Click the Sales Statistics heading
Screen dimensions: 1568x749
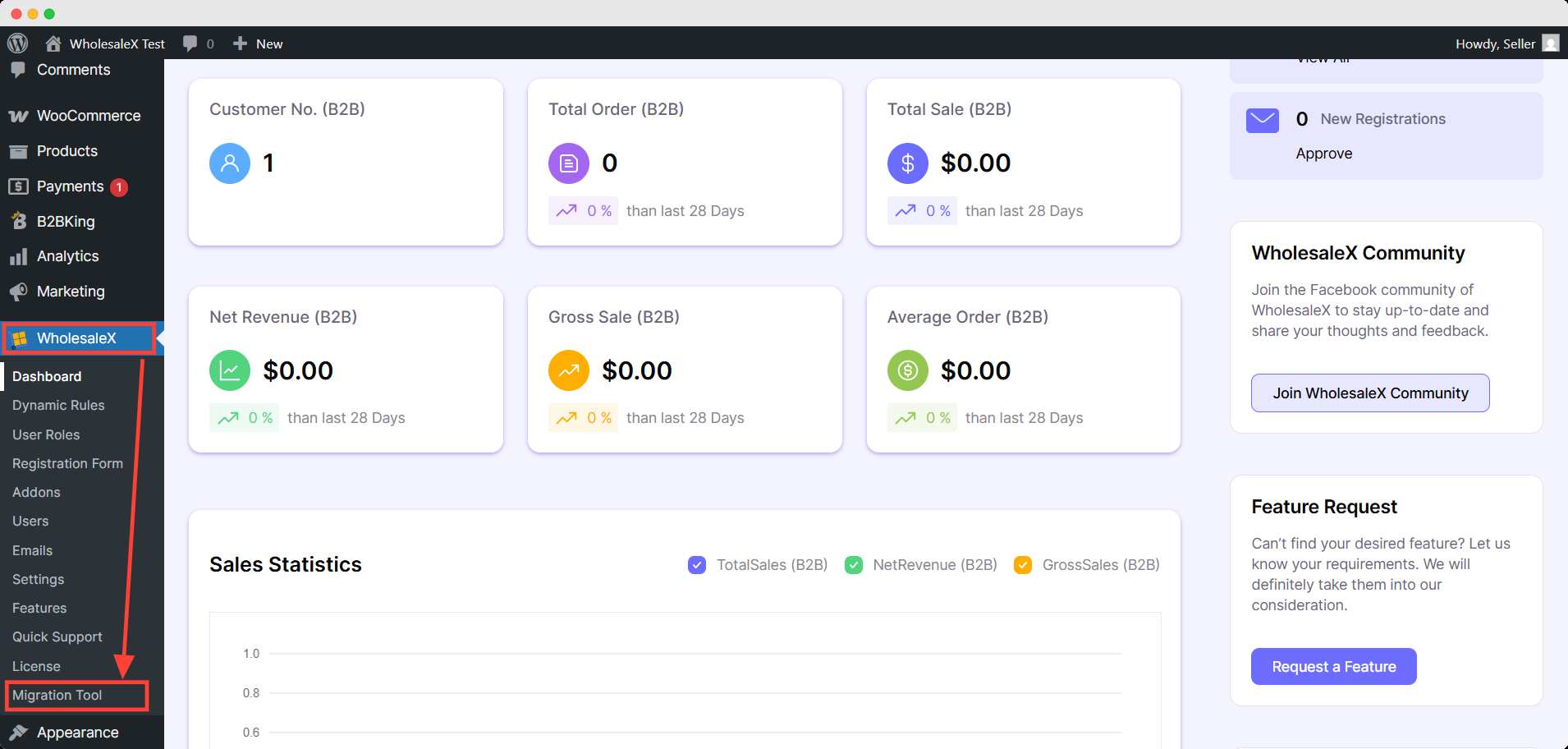click(286, 564)
